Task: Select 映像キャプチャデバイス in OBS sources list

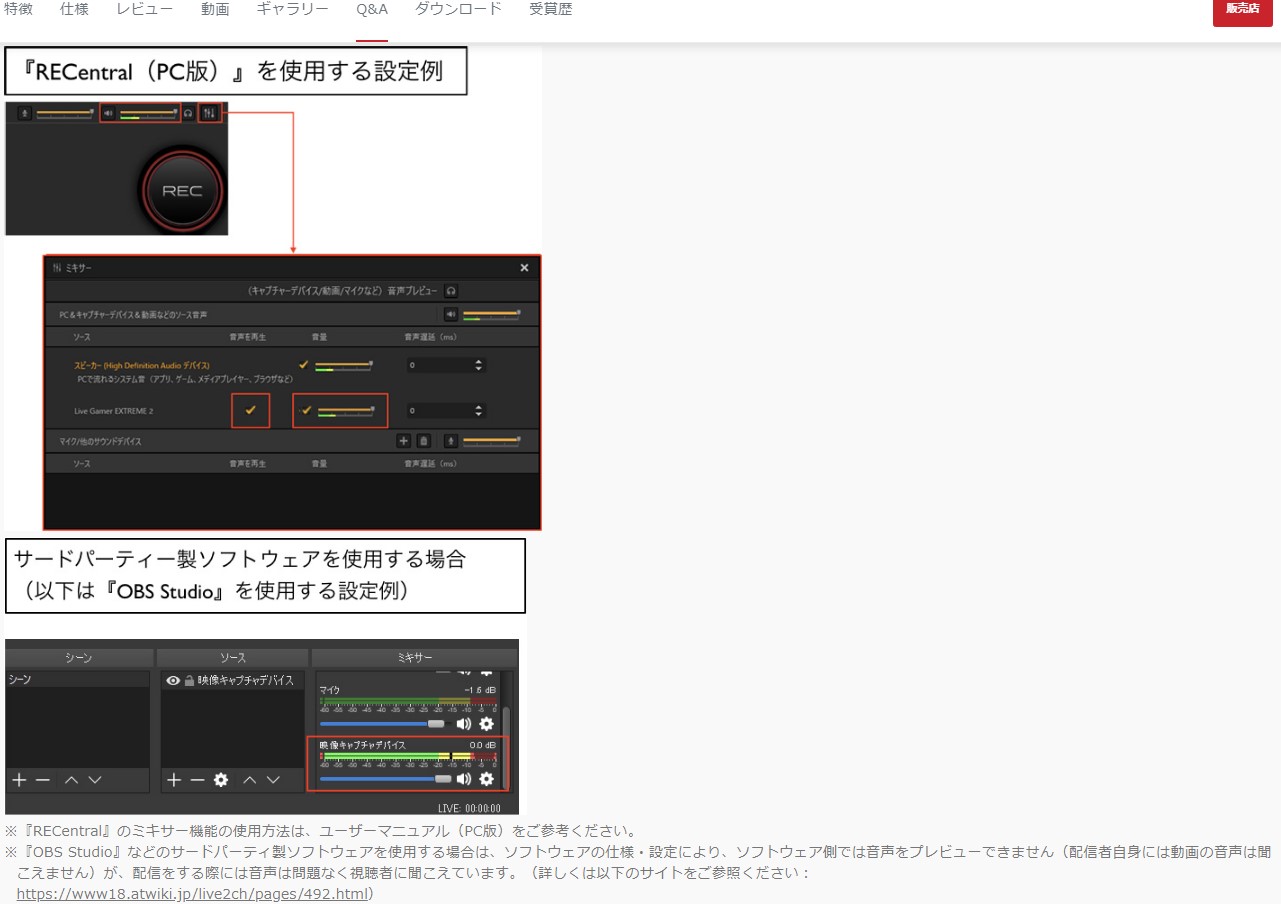Action: (x=246, y=680)
